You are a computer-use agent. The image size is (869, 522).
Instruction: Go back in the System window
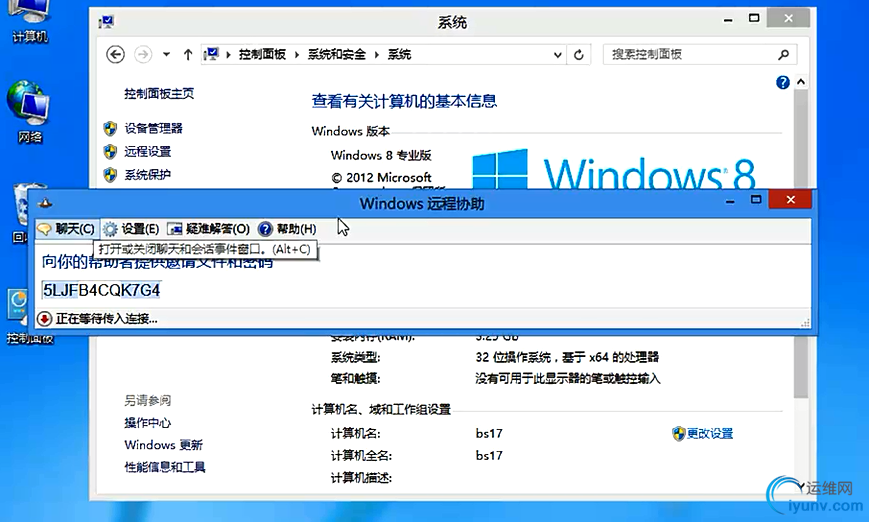[x=115, y=54]
